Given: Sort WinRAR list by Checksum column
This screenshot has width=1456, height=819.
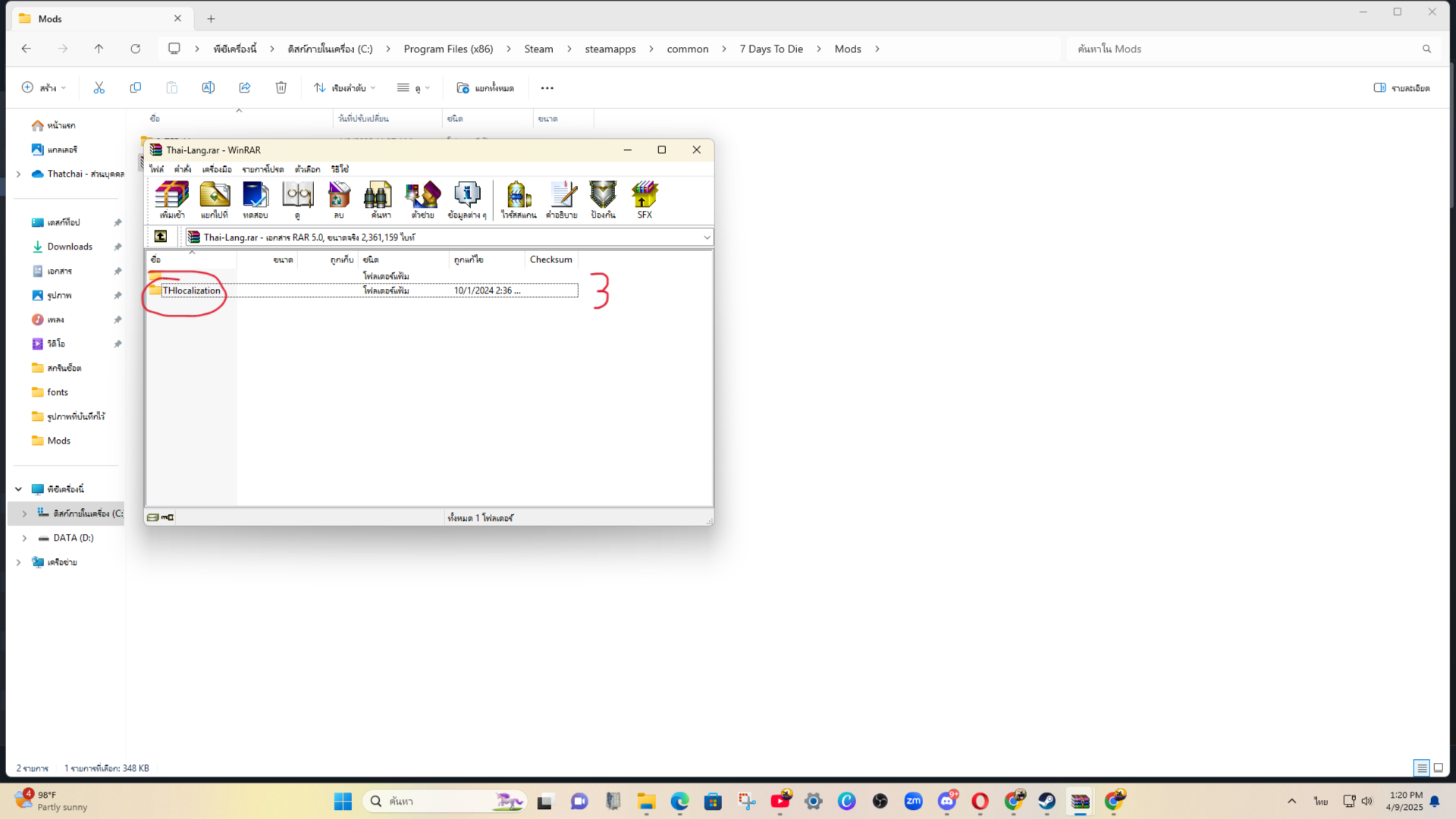Looking at the screenshot, I should click(551, 259).
